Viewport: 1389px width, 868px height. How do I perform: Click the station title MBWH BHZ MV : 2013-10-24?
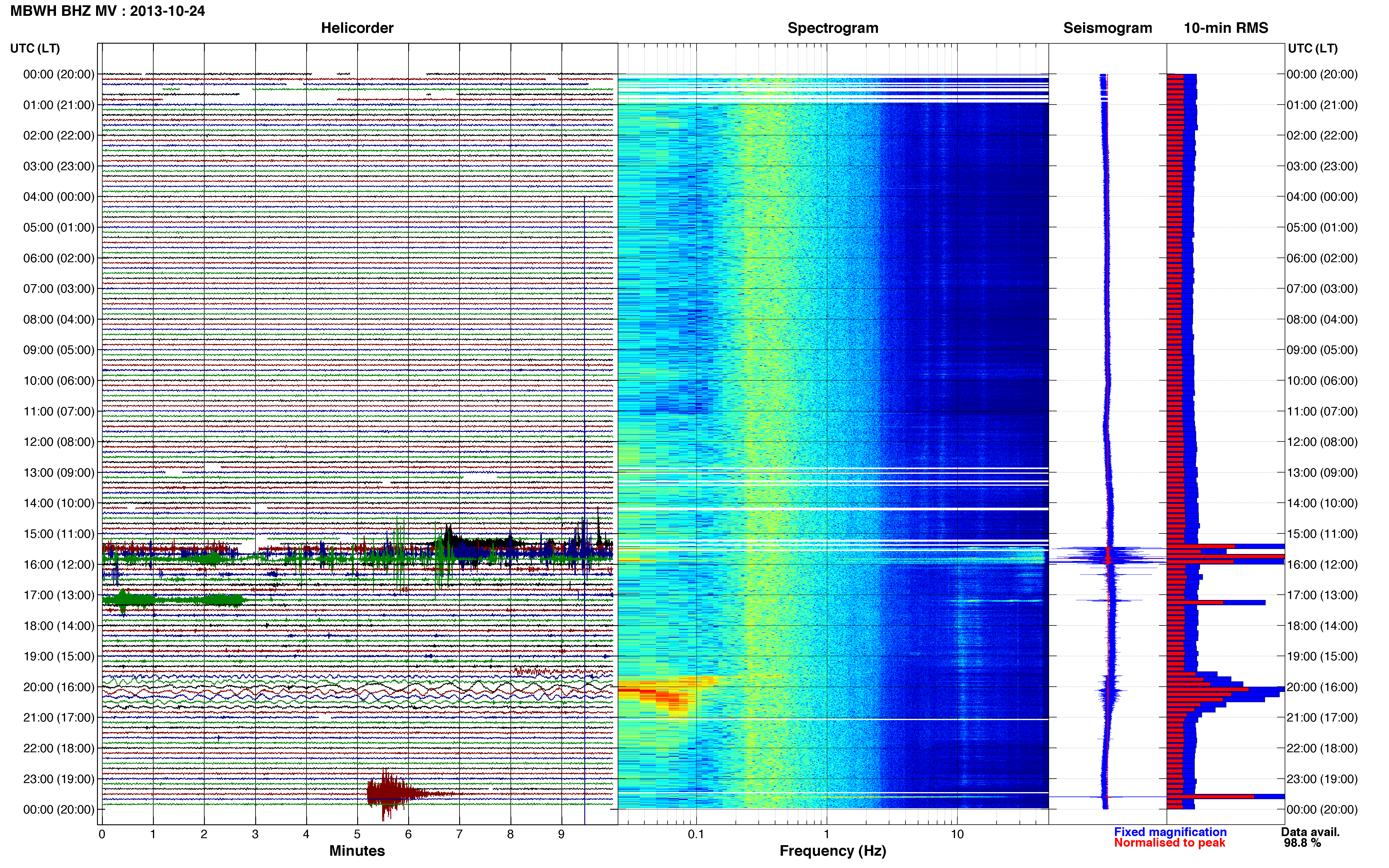click(x=107, y=11)
